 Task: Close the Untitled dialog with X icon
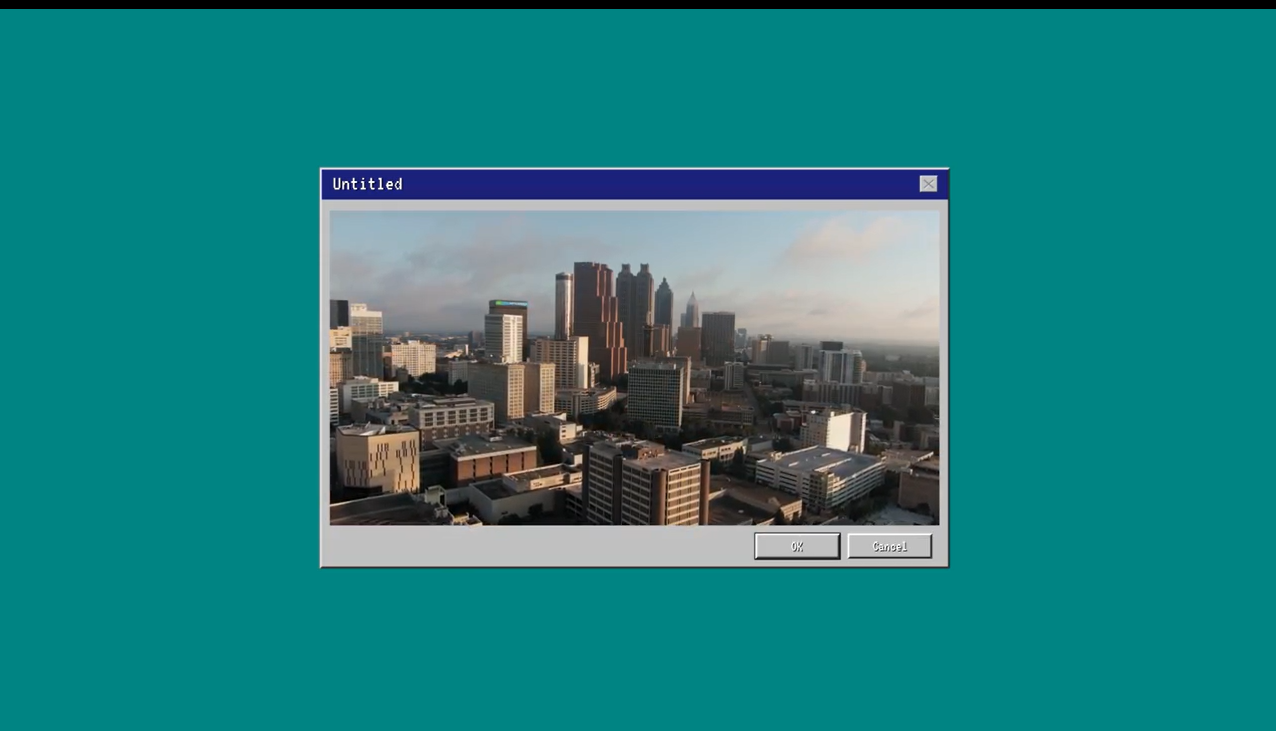click(x=928, y=184)
